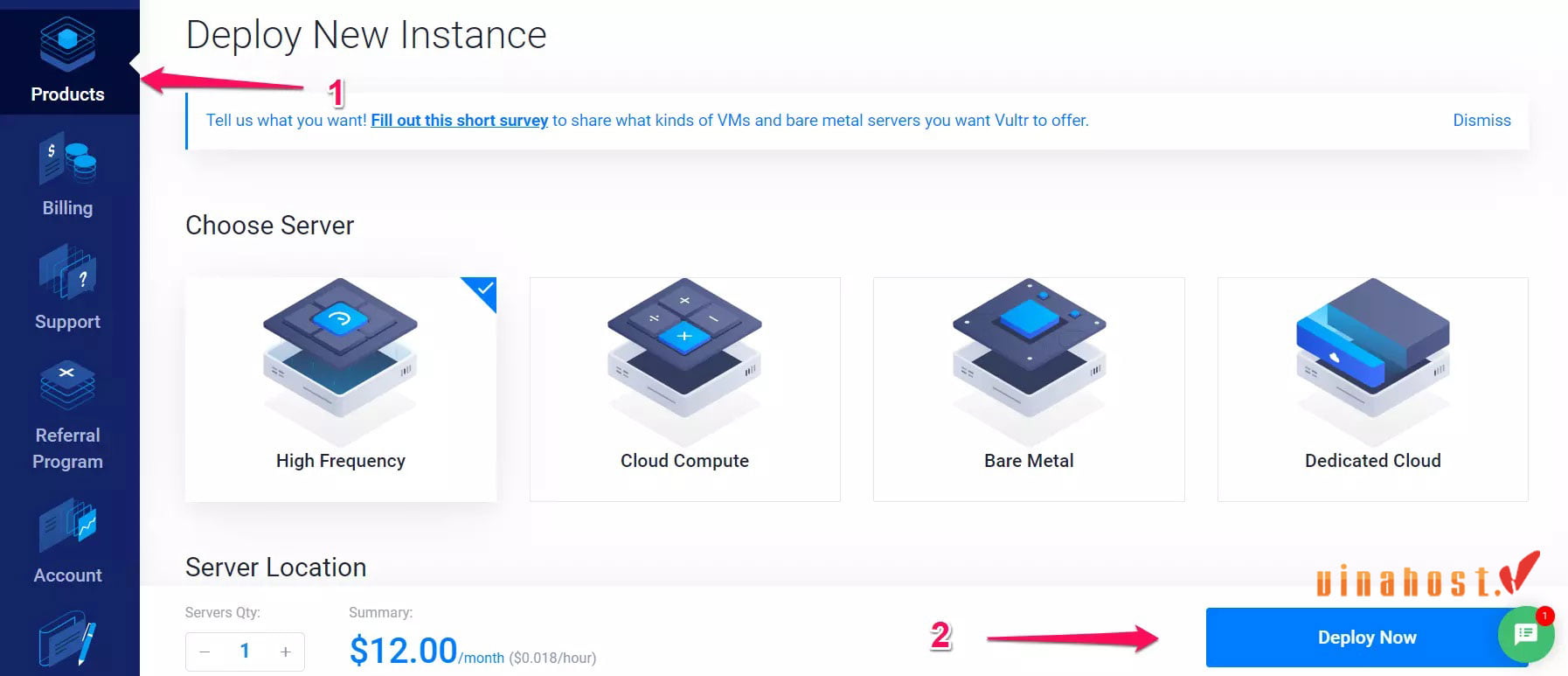This screenshot has width=1568, height=676.
Task: Click the Billing label in the sidebar
Action: (x=67, y=208)
